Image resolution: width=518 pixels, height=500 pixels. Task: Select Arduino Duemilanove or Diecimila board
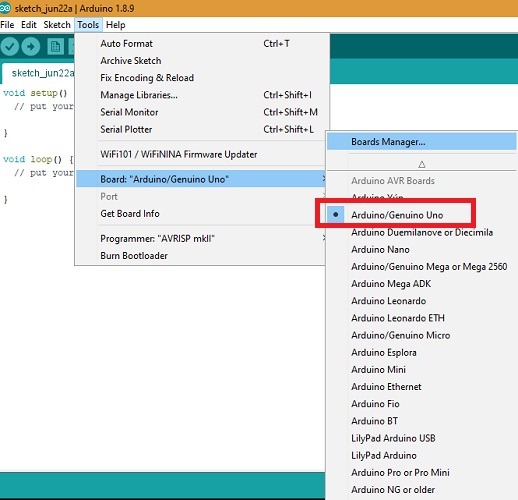[422, 232]
